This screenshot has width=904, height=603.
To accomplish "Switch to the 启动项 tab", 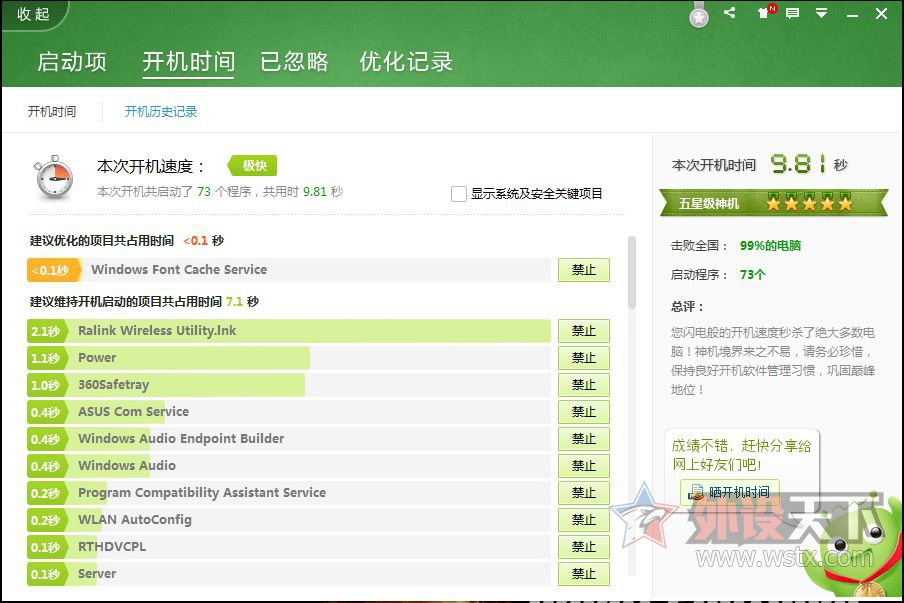I will pos(71,62).
